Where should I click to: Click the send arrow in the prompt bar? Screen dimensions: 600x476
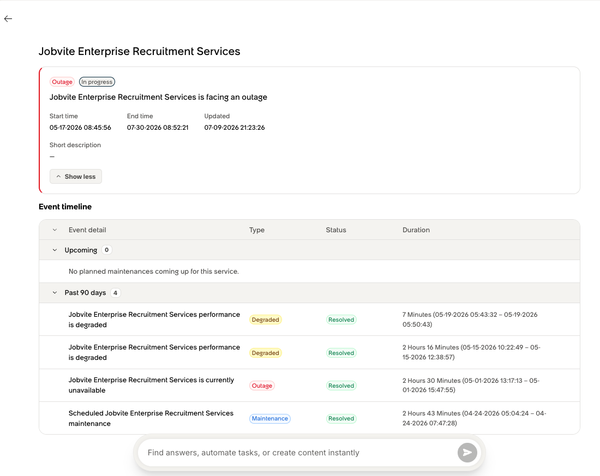[x=467, y=453]
